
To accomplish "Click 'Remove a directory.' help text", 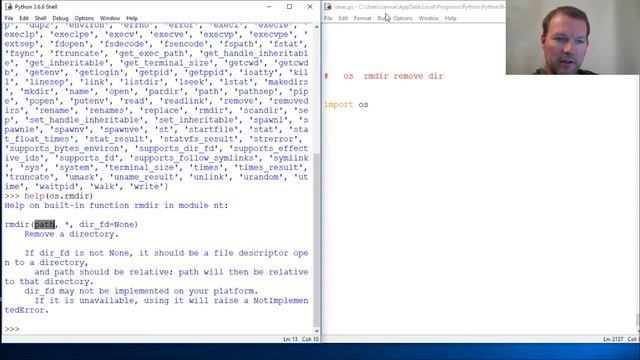I will pyautogui.click(x=71, y=234).
